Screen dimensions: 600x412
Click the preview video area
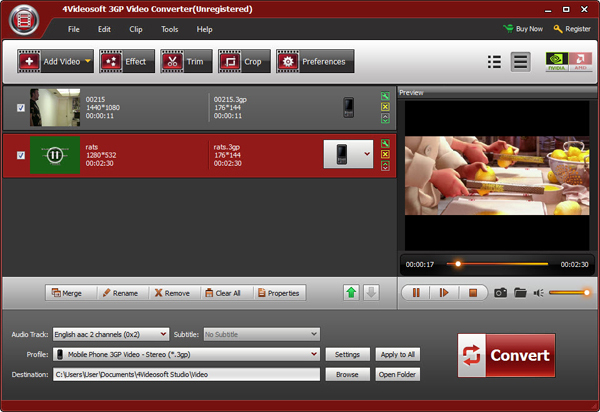tap(497, 176)
